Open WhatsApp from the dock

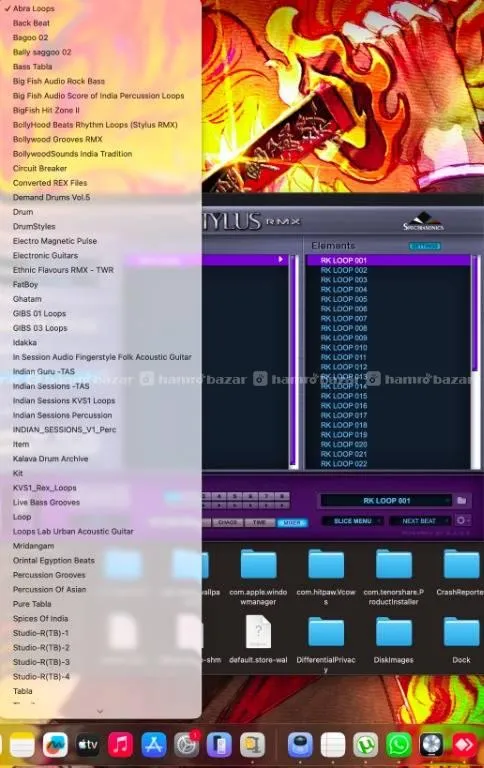point(399,744)
